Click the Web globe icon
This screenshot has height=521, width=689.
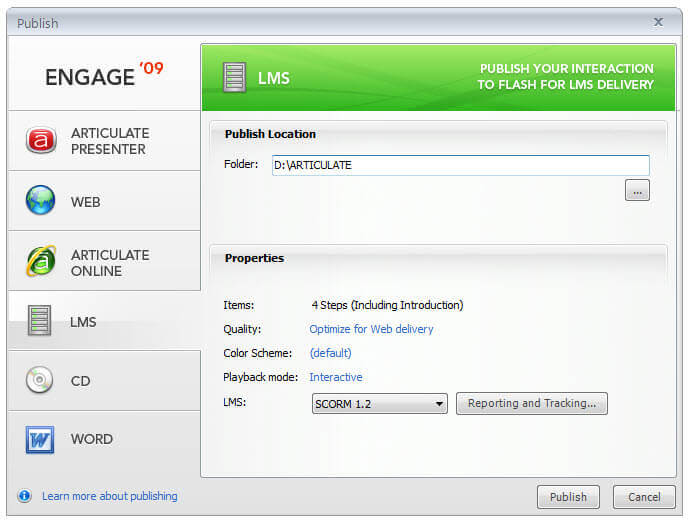(40, 200)
